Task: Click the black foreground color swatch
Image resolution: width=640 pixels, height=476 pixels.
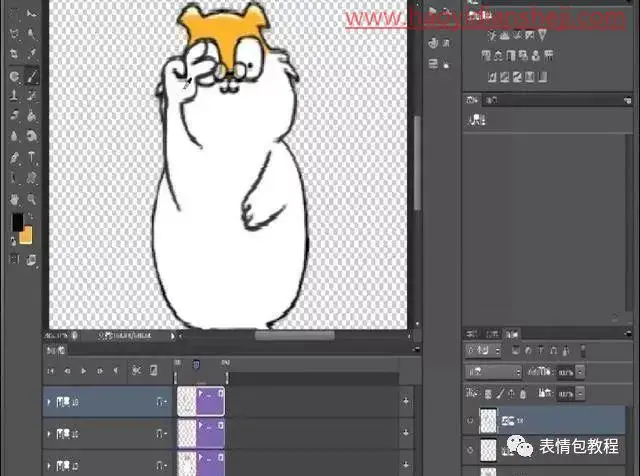Action: [x=17, y=222]
